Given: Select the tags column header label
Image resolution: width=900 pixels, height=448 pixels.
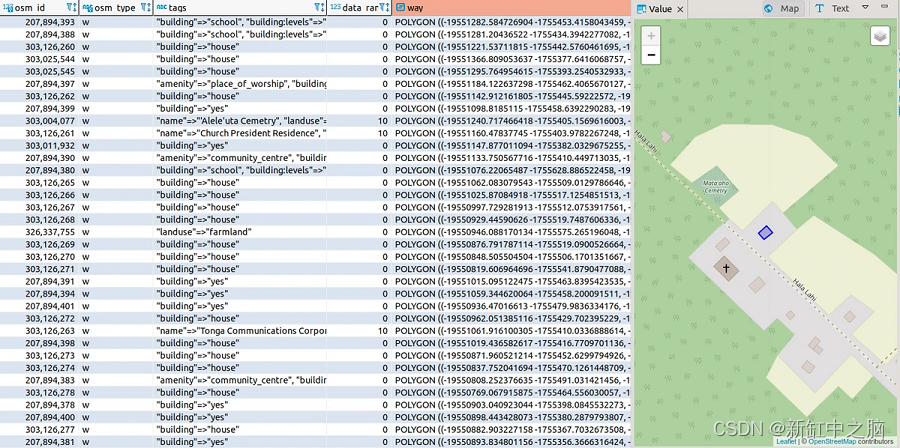Looking at the screenshot, I should 177,8.
